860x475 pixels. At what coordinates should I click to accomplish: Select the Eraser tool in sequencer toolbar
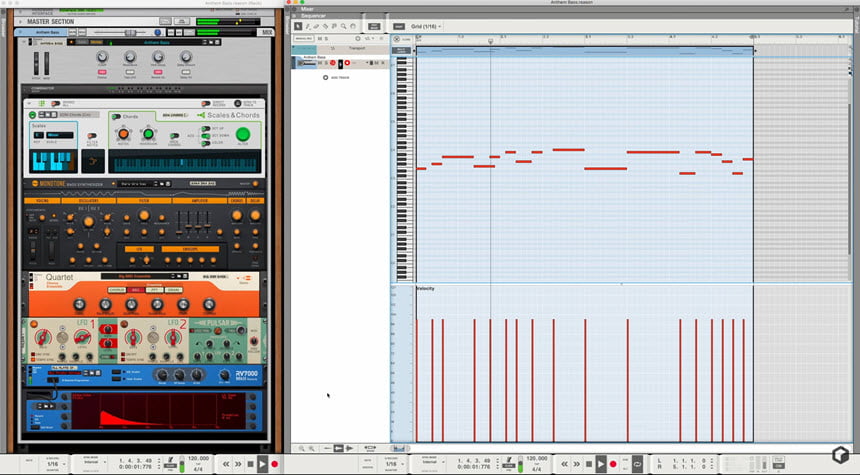coord(316,26)
